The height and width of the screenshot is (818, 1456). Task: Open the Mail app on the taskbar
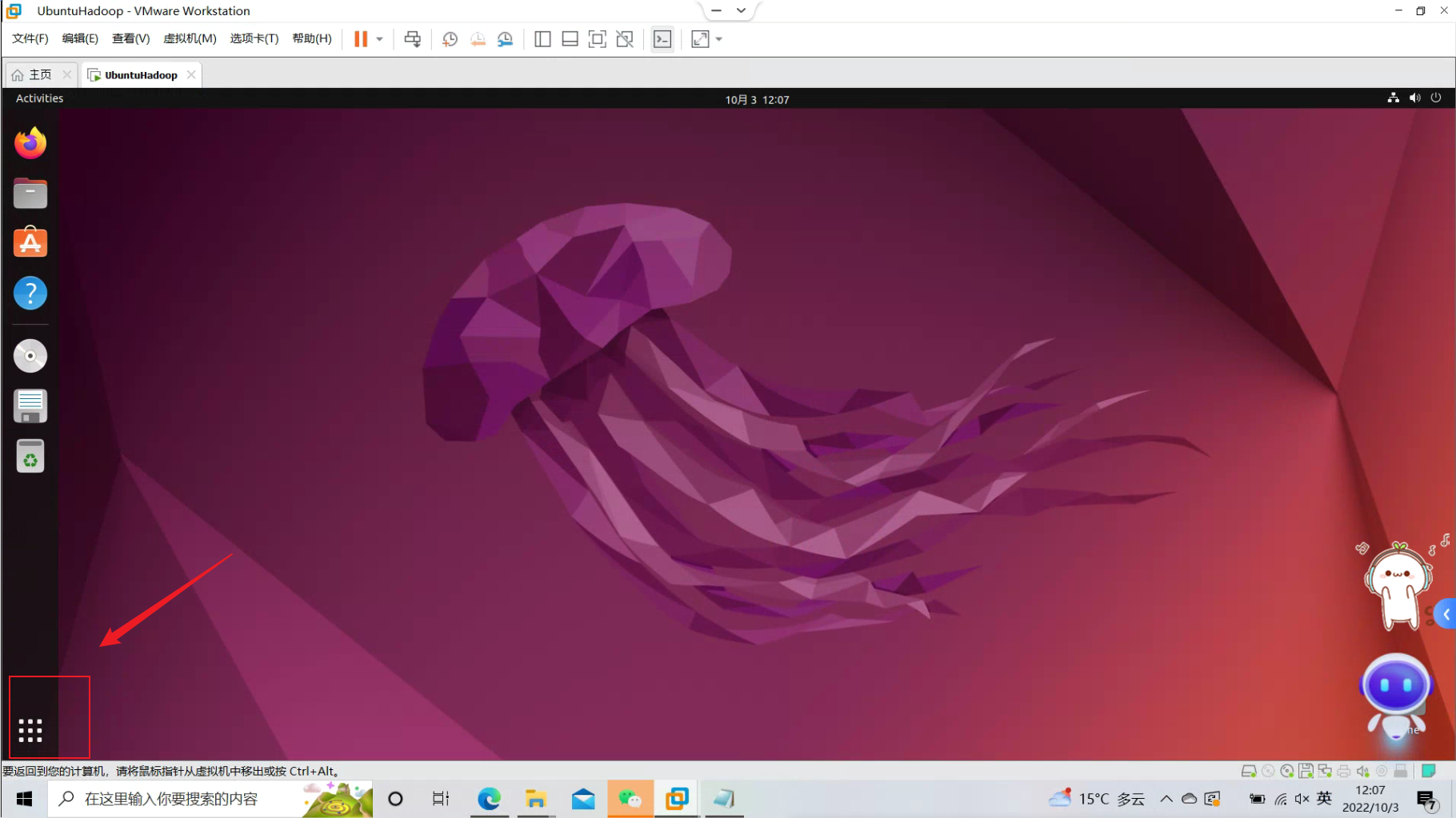(583, 799)
